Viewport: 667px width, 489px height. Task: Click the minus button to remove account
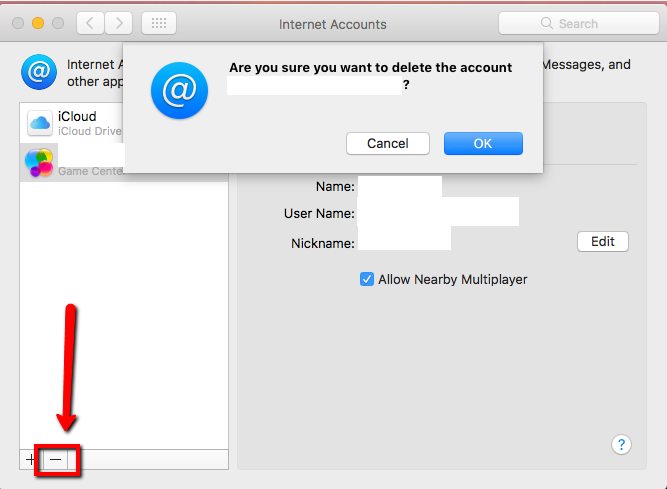click(55, 460)
